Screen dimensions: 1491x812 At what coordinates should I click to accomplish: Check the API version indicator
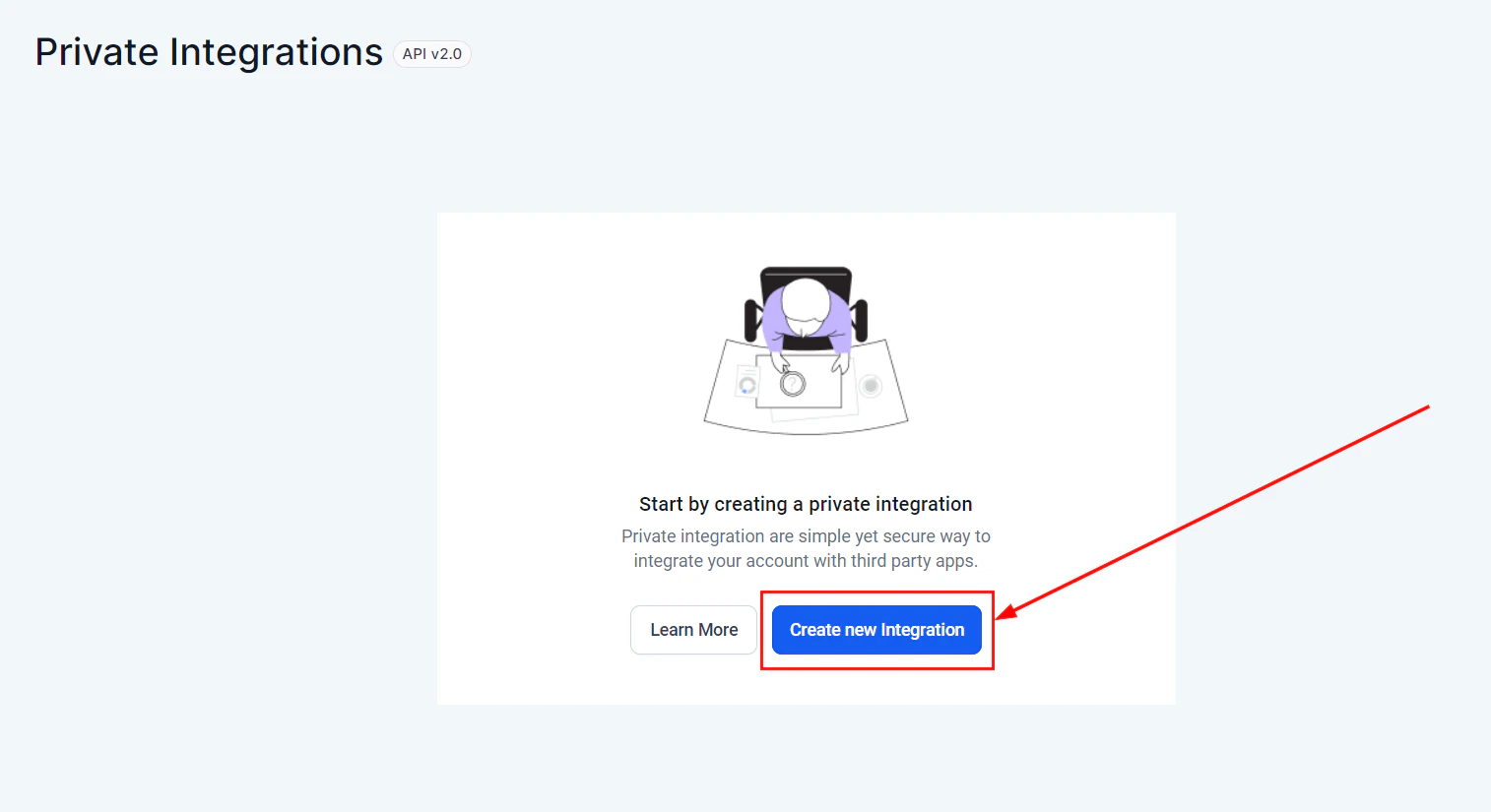point(431,54)
